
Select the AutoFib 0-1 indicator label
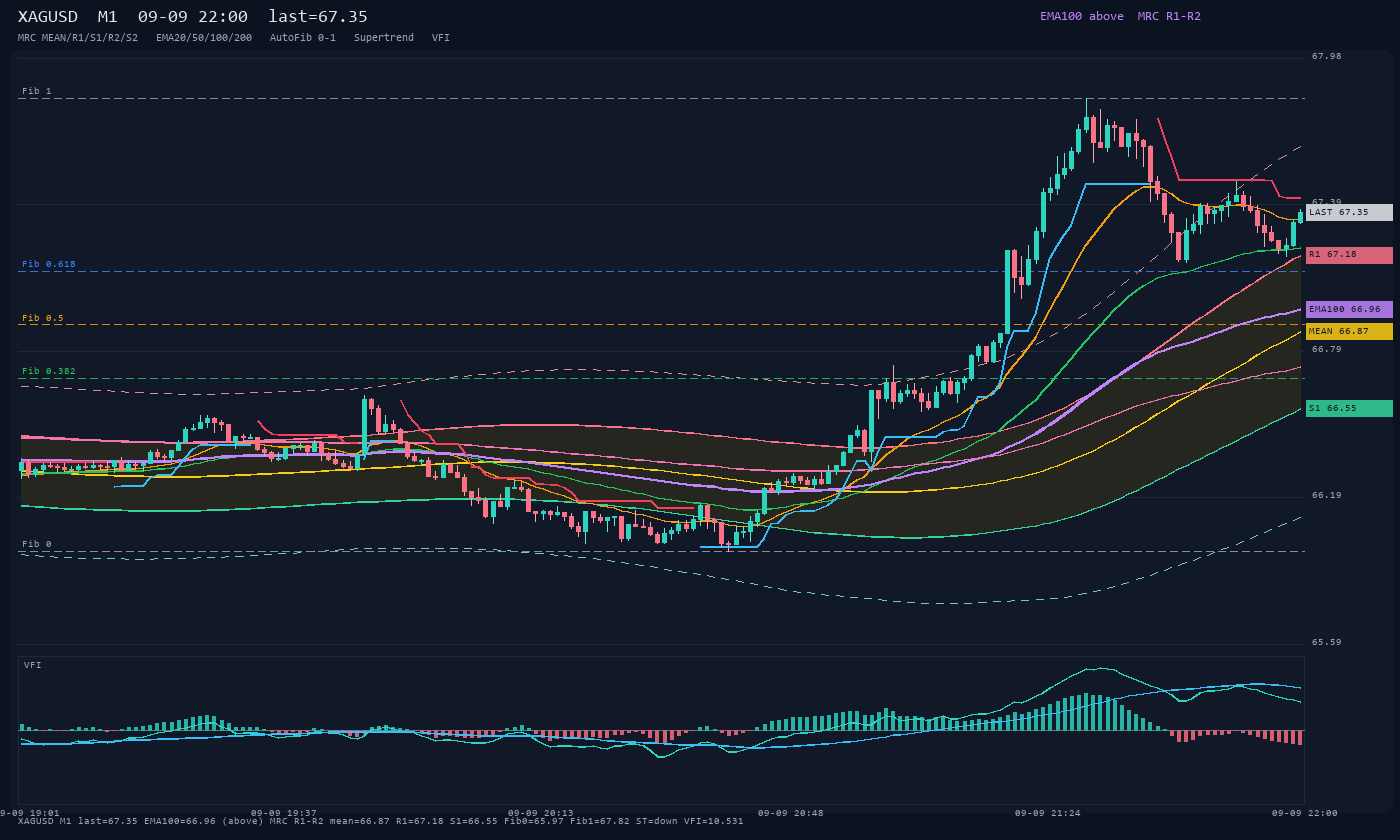pyautogui.click(x=303, y=38)
